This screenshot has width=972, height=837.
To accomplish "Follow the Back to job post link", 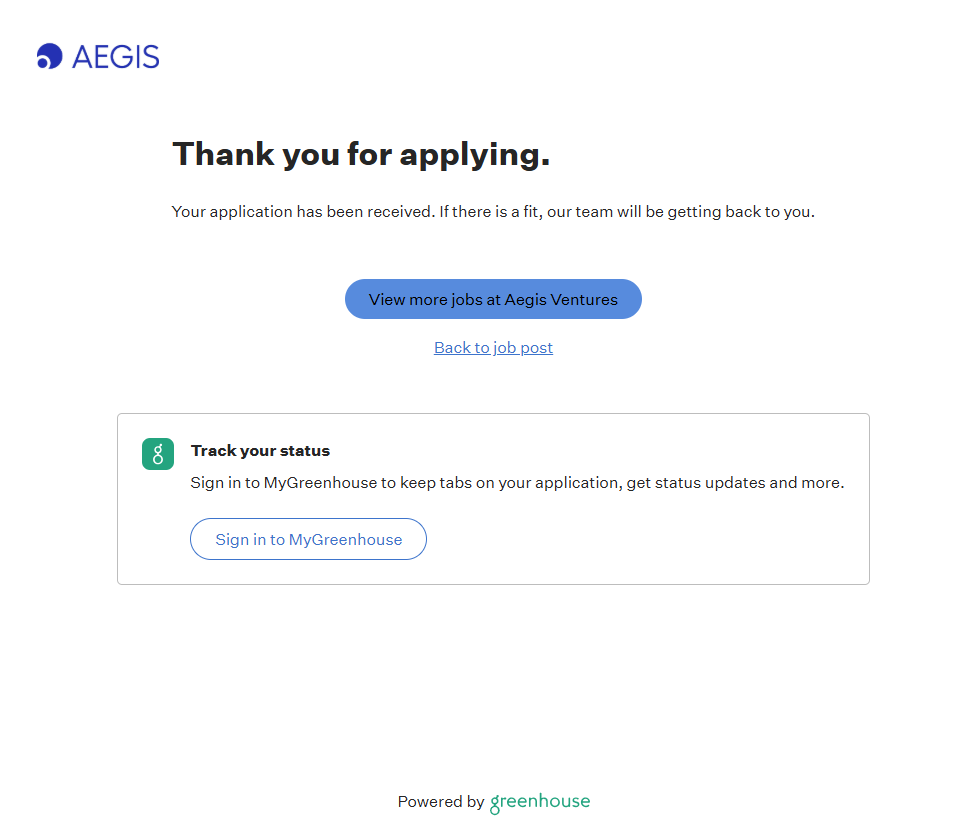I will (493, 348).
